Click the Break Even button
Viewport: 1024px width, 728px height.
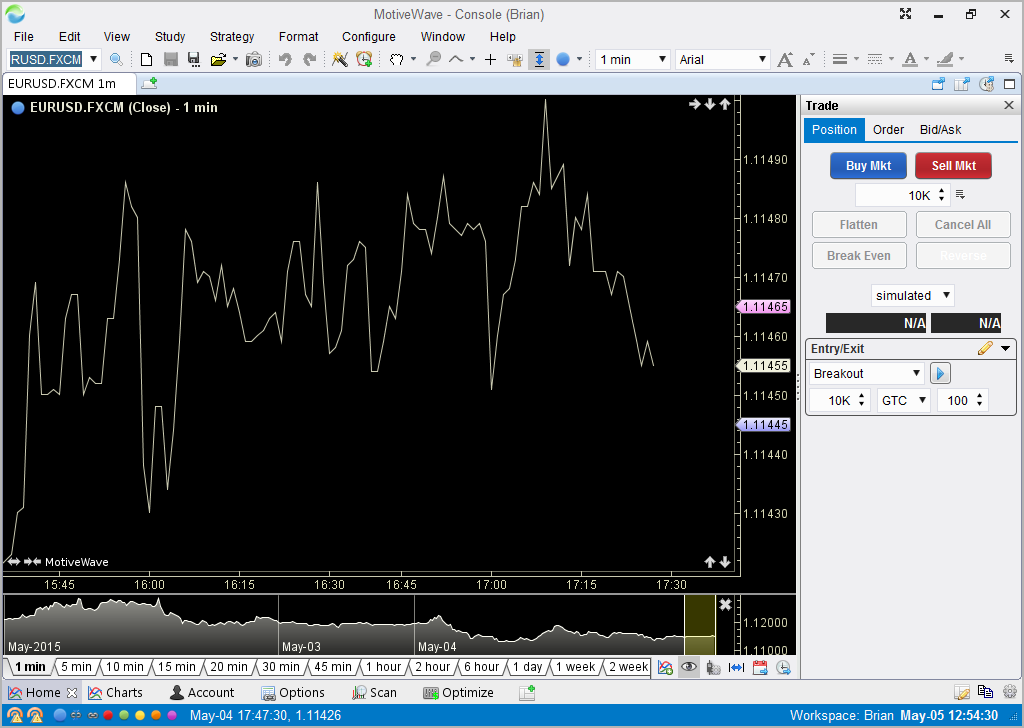tap(859, 256)
